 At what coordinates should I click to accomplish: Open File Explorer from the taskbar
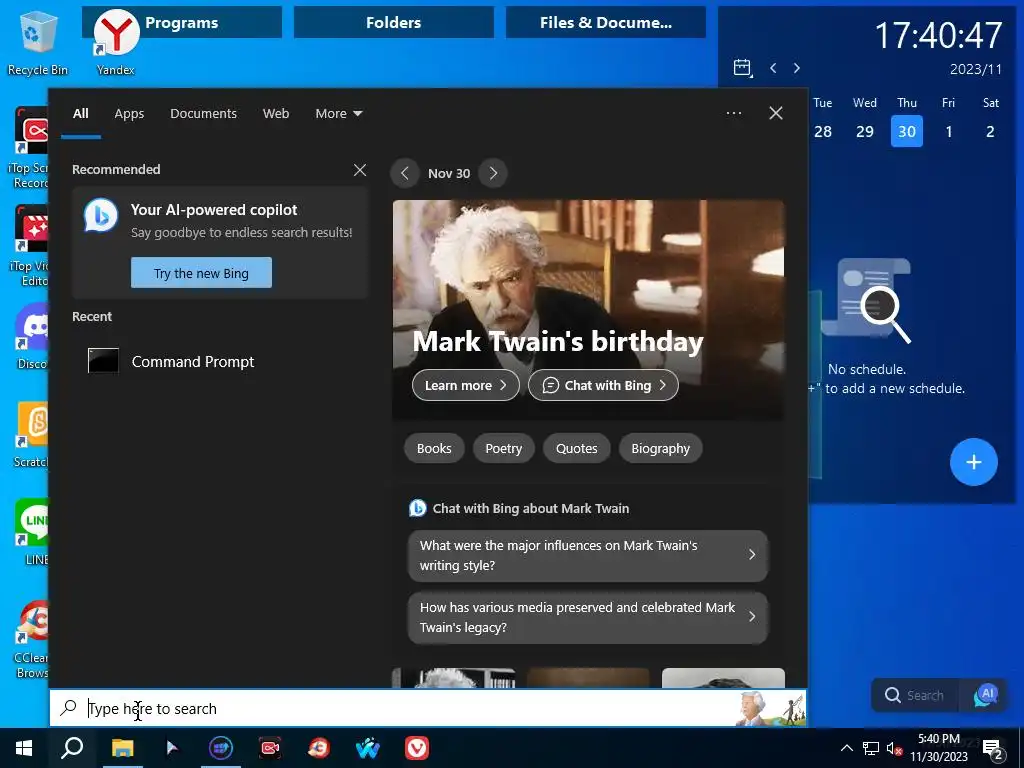click(122, 748)
